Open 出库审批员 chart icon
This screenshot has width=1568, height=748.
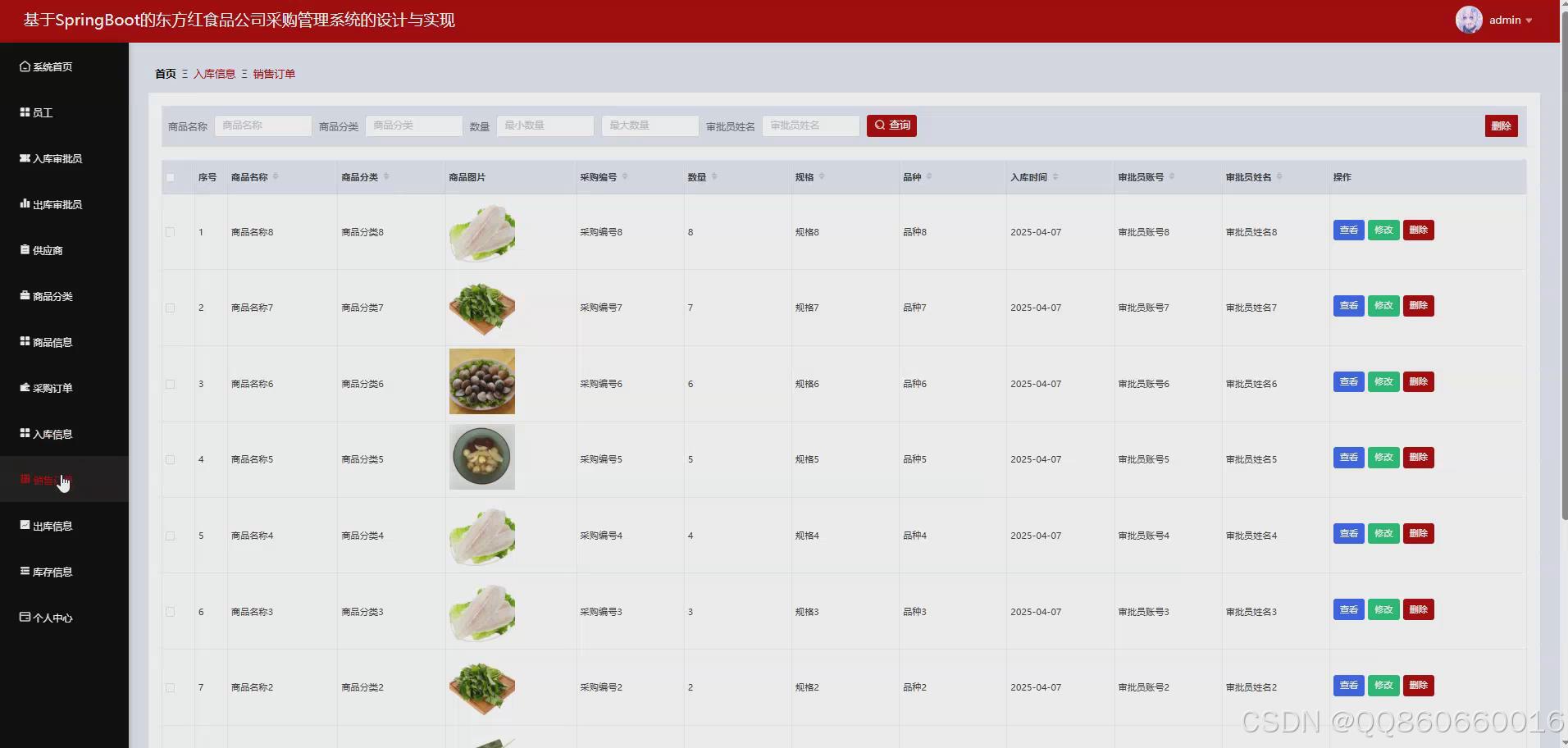point(25,204)
